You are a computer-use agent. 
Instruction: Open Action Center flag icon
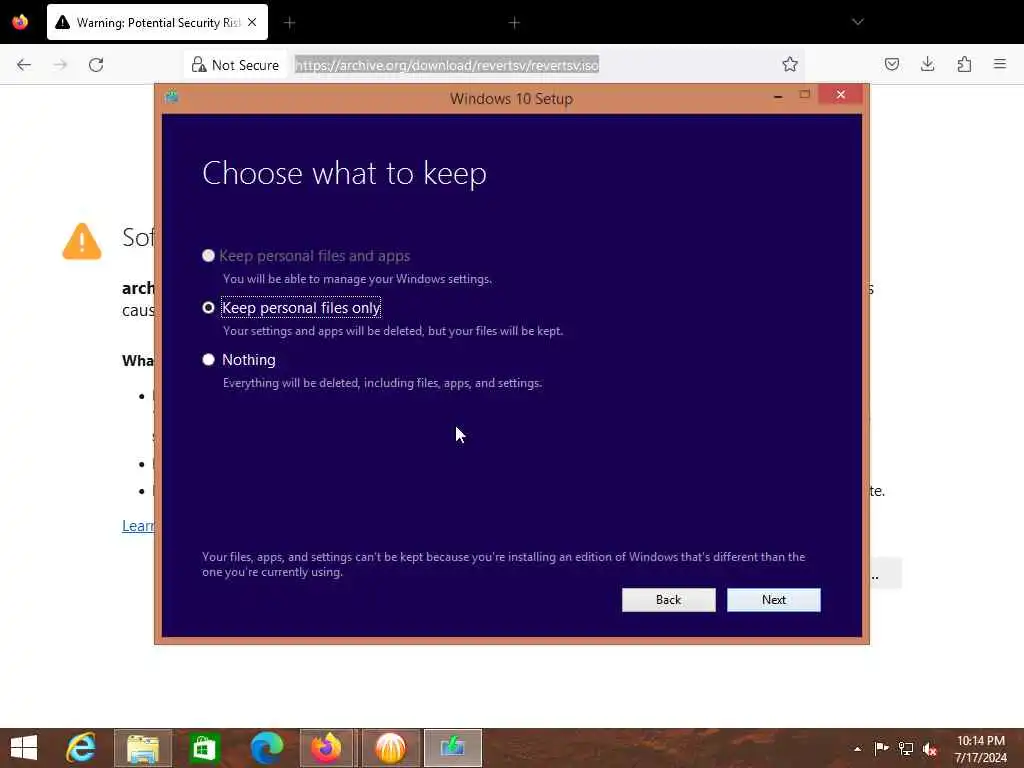(x=881, y=748)
